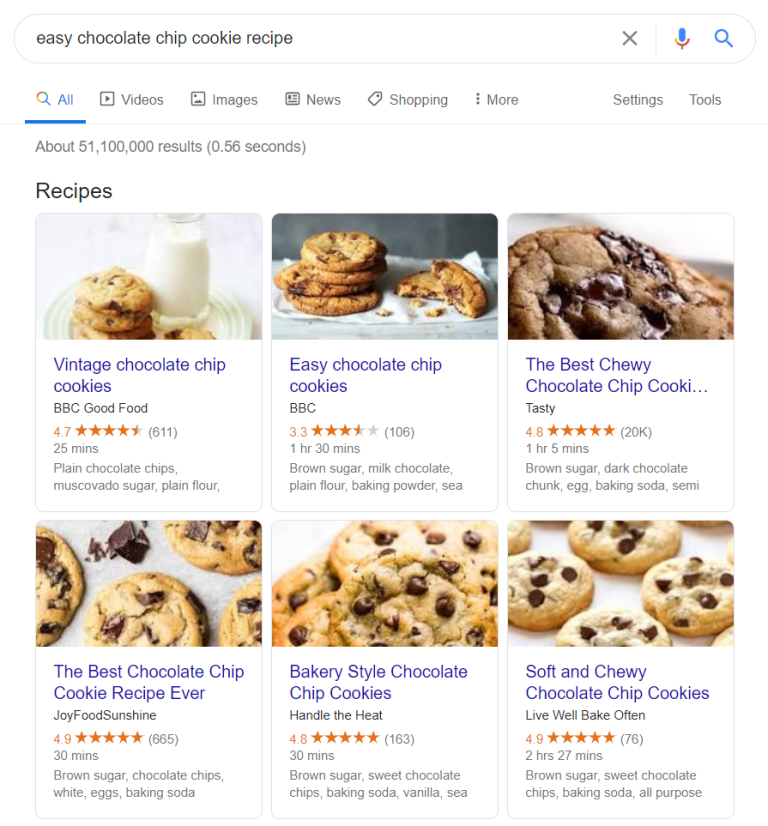The height and width of the screenshot is (826, 768).
Task: Click the X to clear the search query
Action: tap(630, 38)
